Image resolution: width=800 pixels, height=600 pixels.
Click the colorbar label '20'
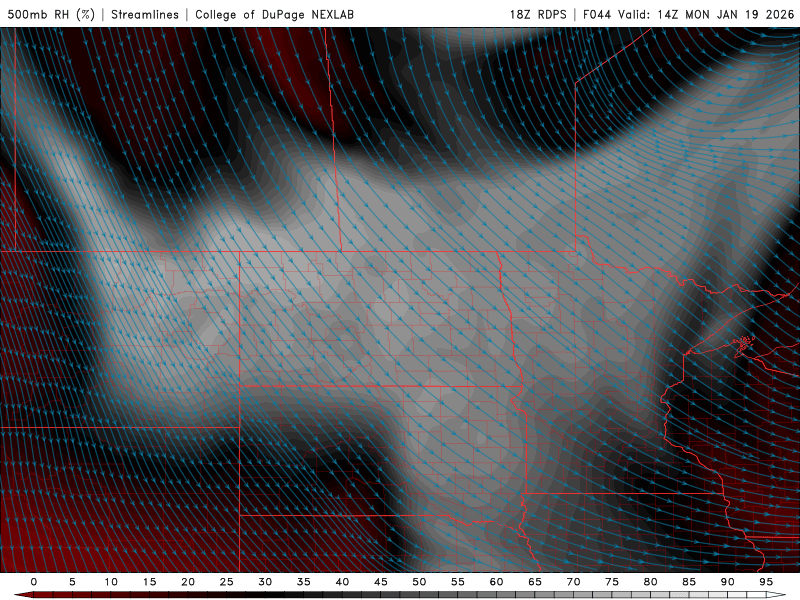(188, 582)
